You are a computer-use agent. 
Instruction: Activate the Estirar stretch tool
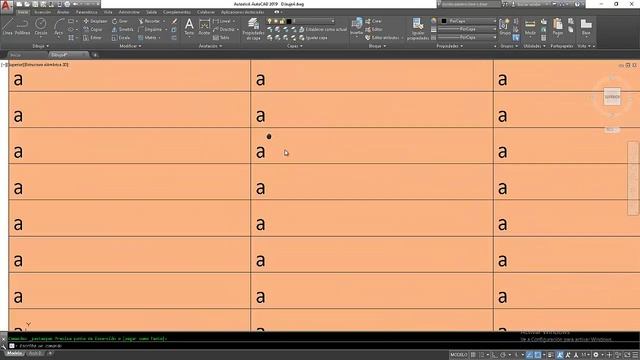pyautogui.click(x=93, y=38)
